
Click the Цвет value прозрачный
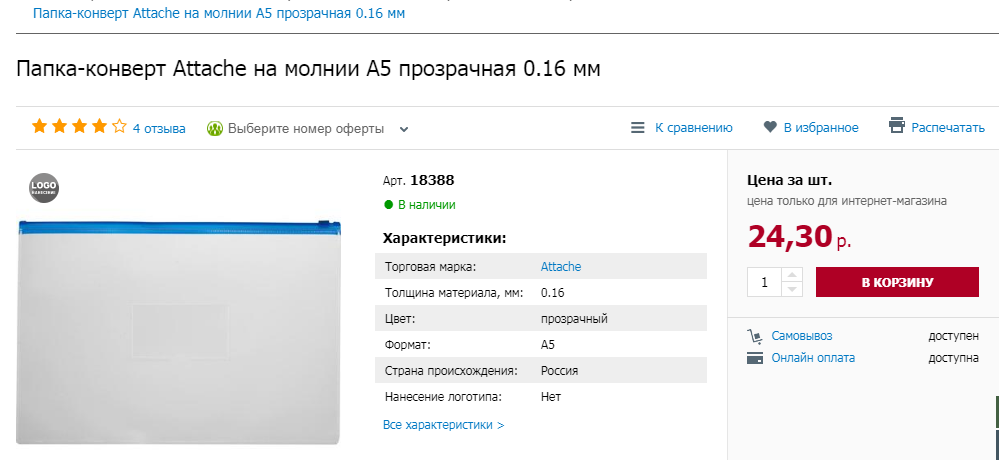coord(574,319)
